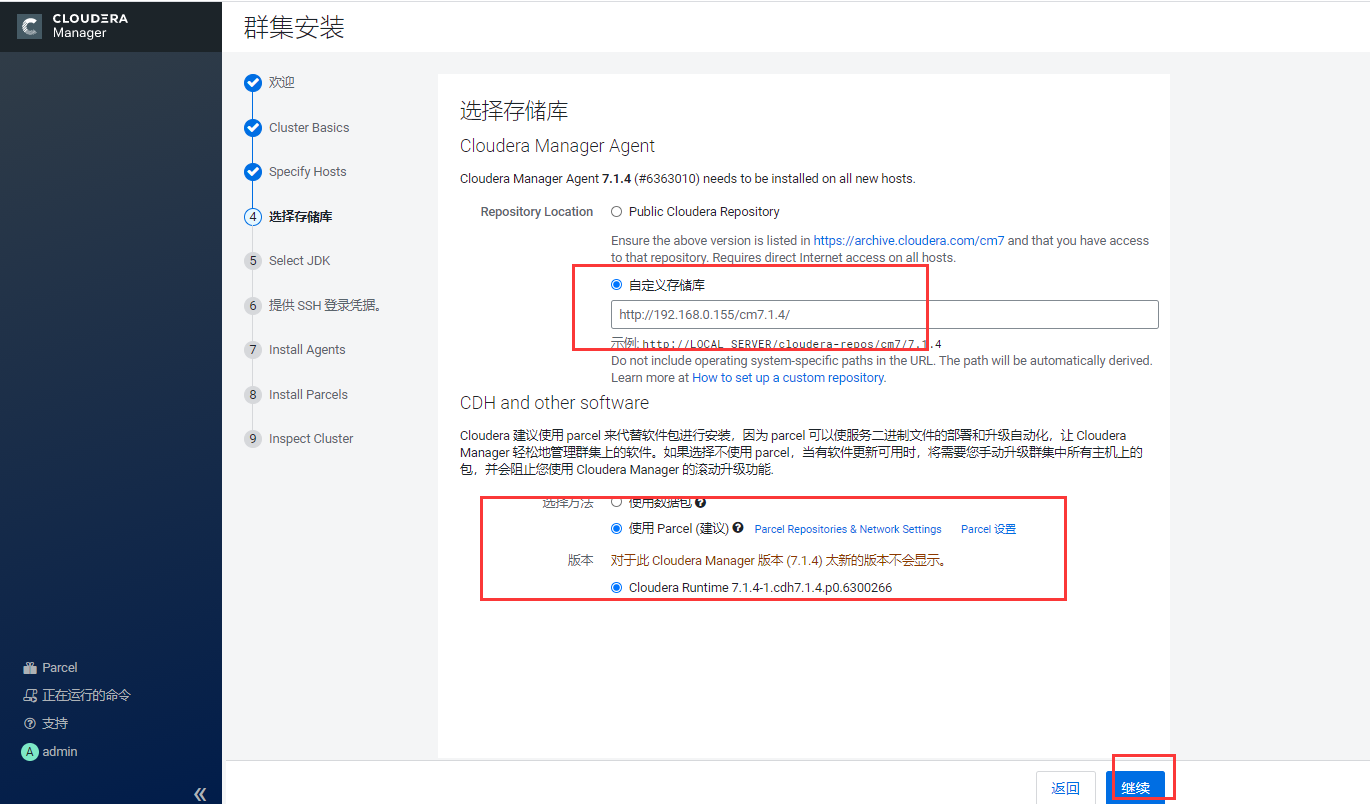Click help icon next to 使用数据包

pyautogui.click(x=701, y=502)
